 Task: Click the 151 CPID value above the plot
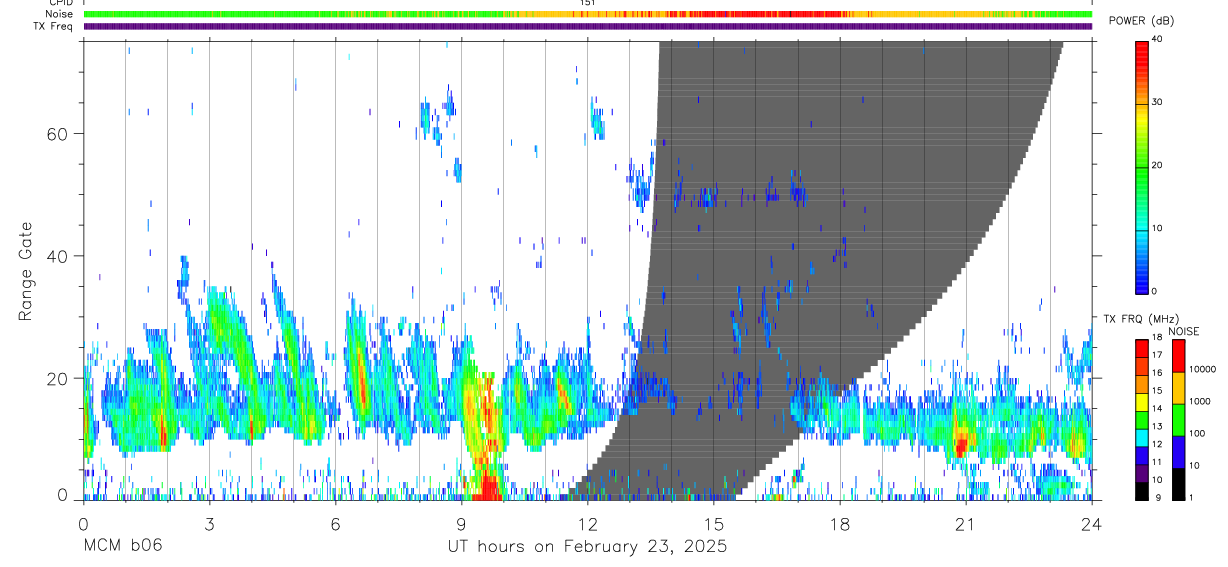click(588, 4)
